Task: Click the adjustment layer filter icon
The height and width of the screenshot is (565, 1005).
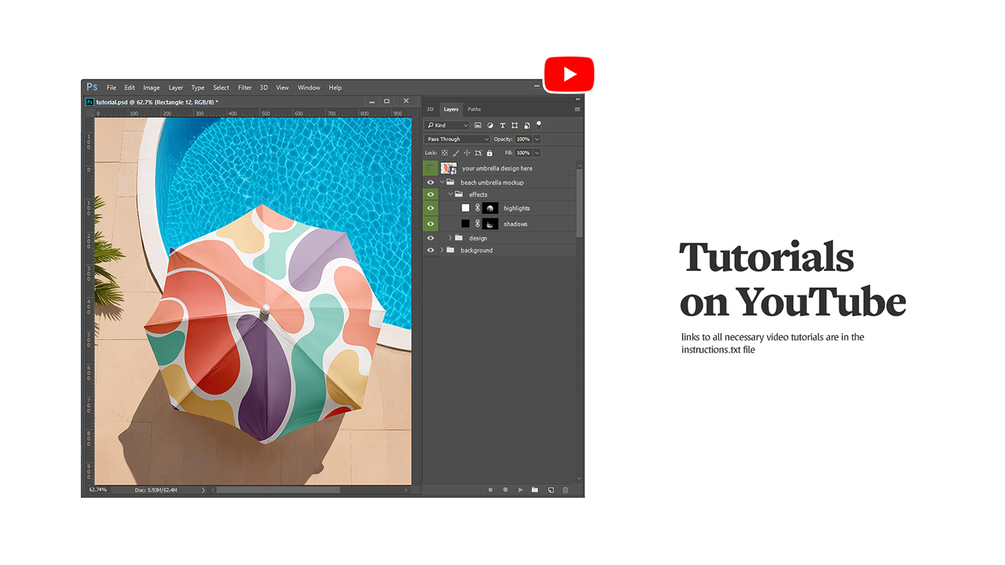Action: 490,126
